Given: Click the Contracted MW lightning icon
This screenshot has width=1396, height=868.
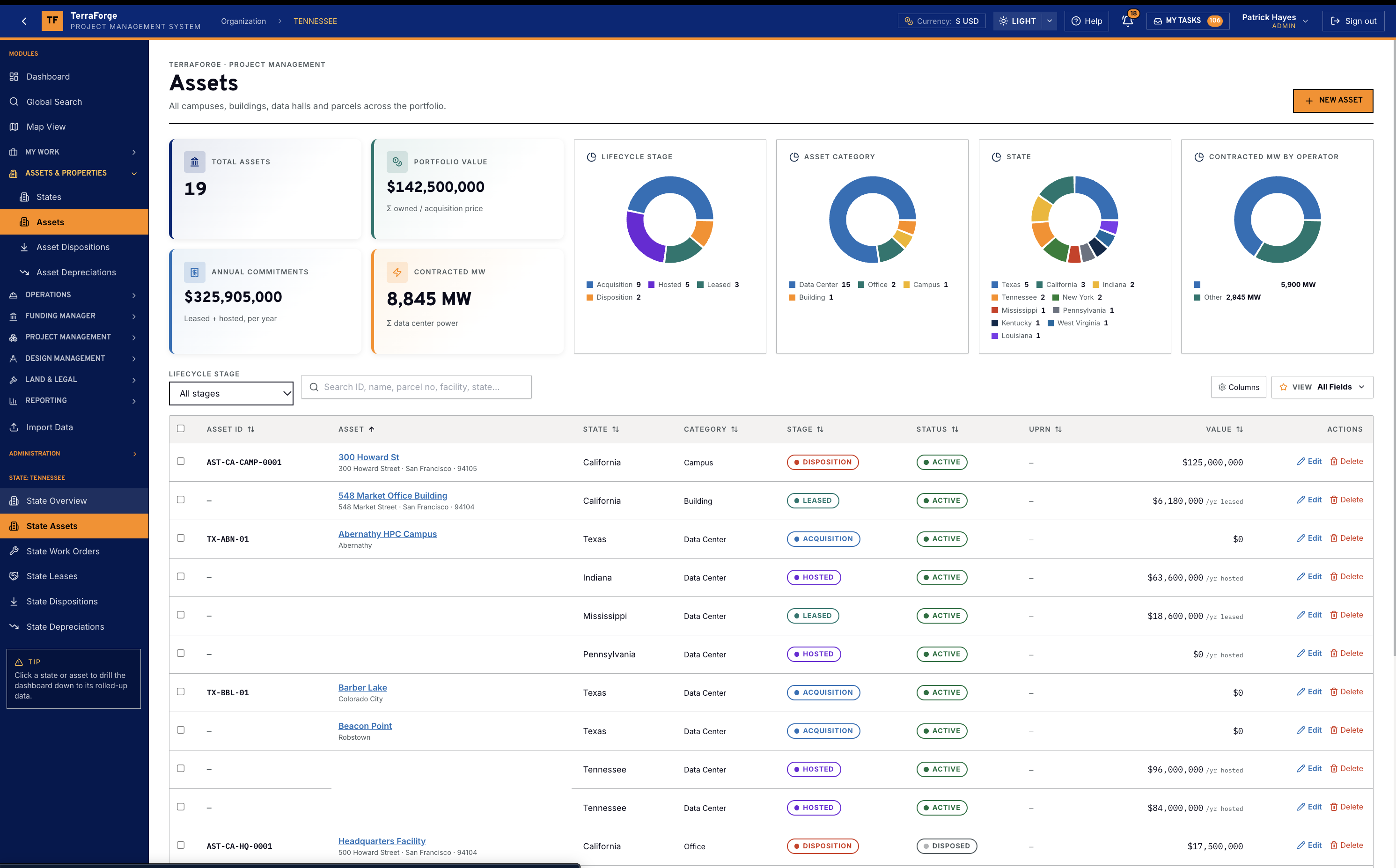Looking at the screenshot, I should [397, 272].
